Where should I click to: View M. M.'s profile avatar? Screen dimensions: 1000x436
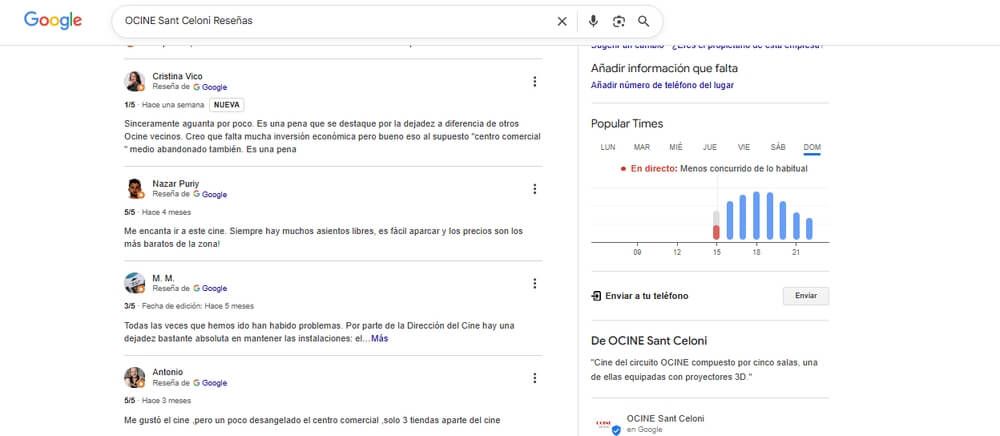coord(135,283)
